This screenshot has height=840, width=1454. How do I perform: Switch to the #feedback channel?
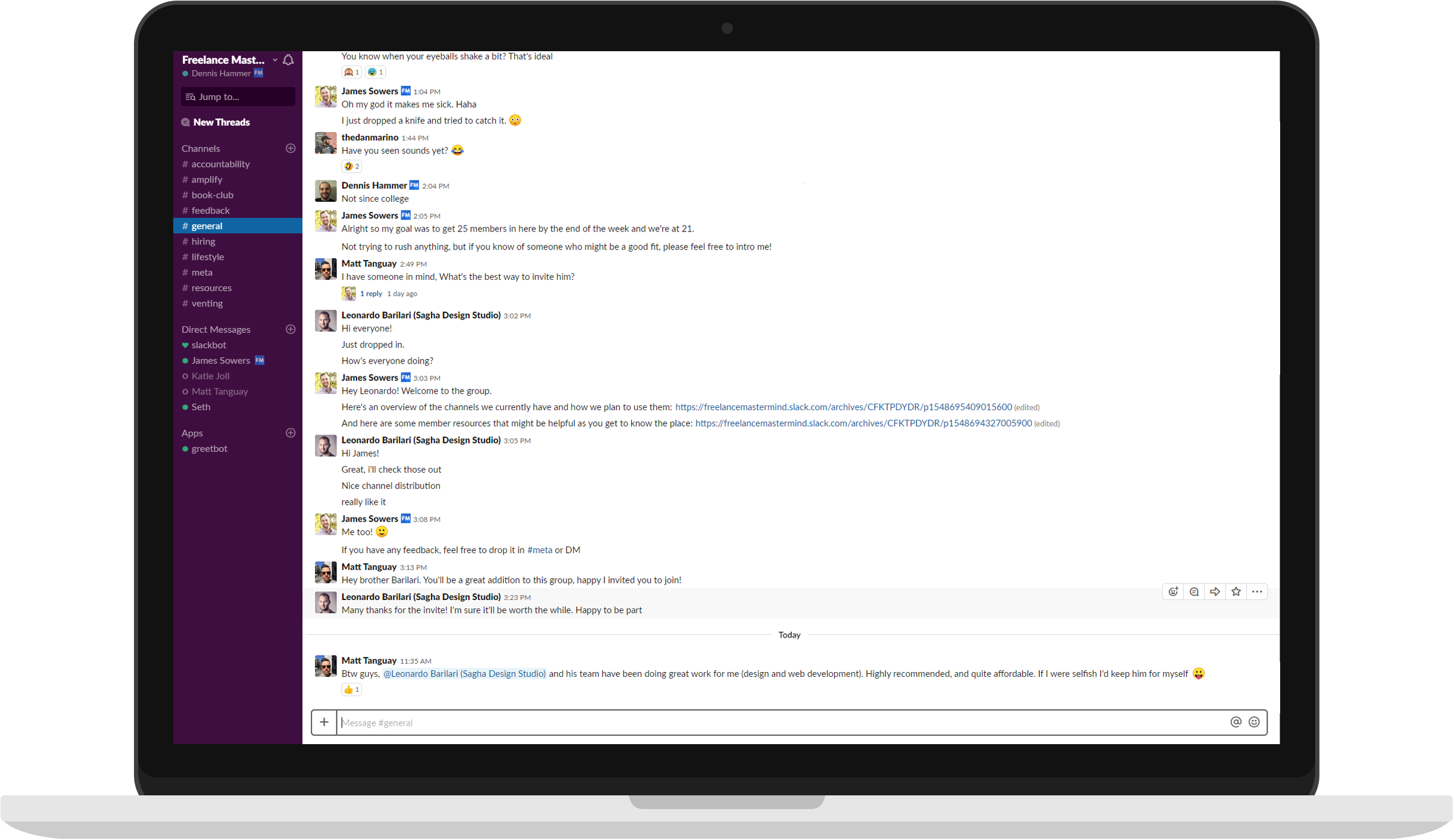[x=210, y=210]
